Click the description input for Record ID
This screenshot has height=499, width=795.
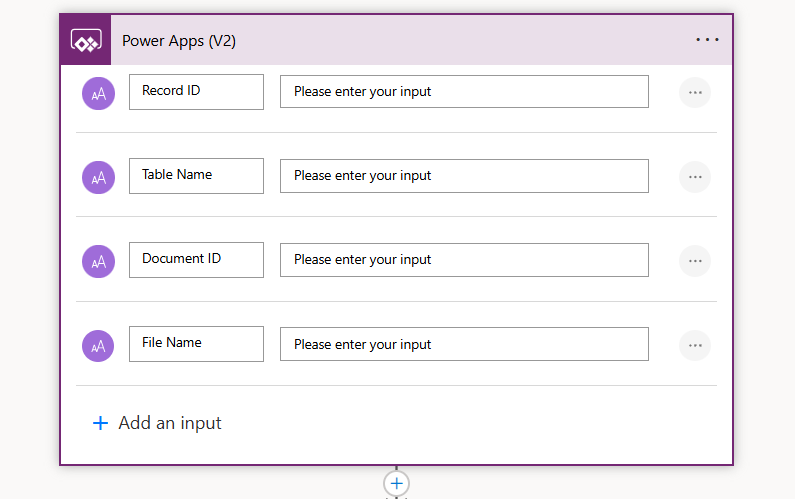pos(464,91)
